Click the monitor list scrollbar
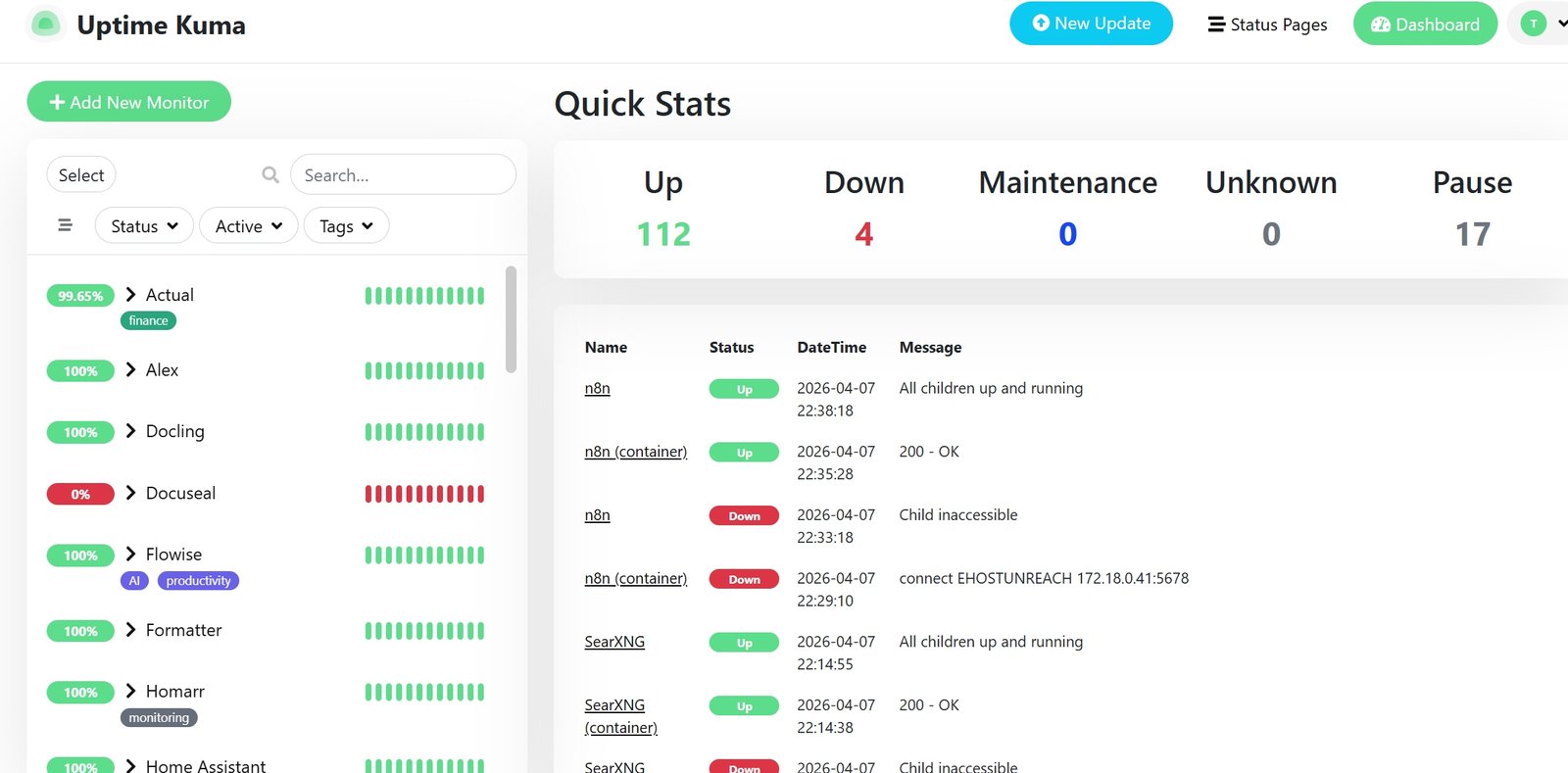This screenshot has height=773, width=1568. [x=511, y=318]
